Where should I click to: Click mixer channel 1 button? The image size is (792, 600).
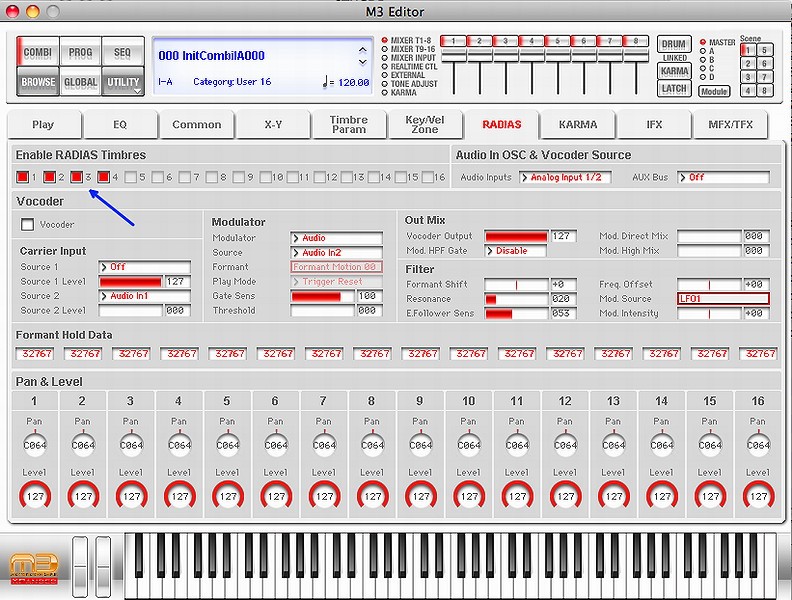(454, 41)
